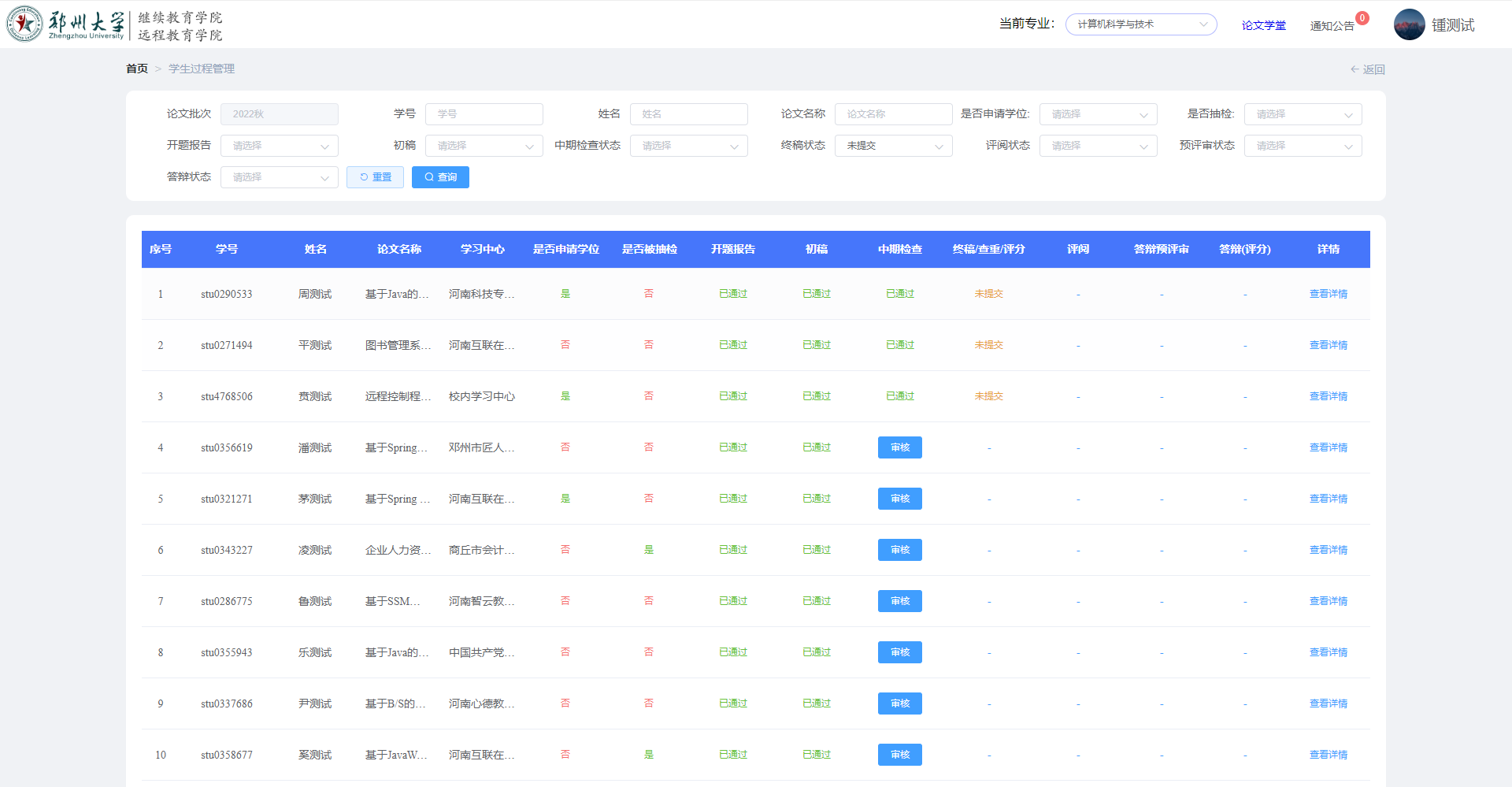
Task: Click the 学号 search input field
Action: (x=484, y=114)
